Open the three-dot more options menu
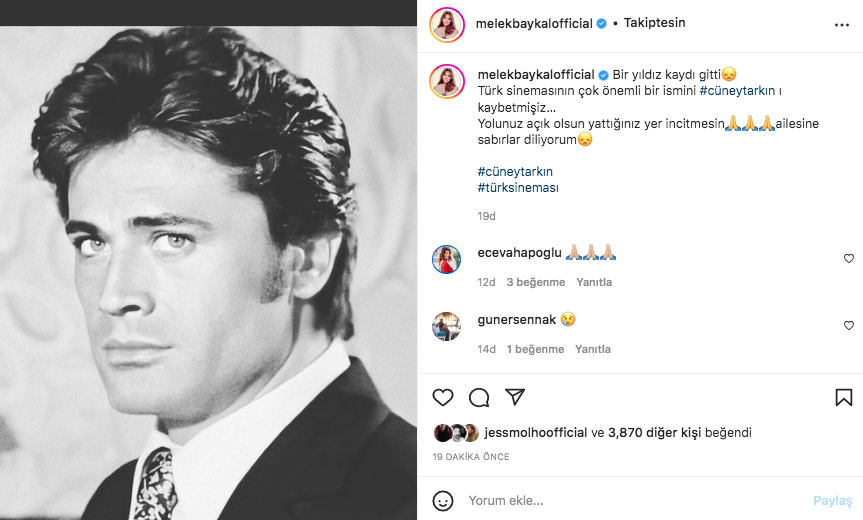Image resolution: width=863 pixels, height=520 pixels. coord(842,23)
